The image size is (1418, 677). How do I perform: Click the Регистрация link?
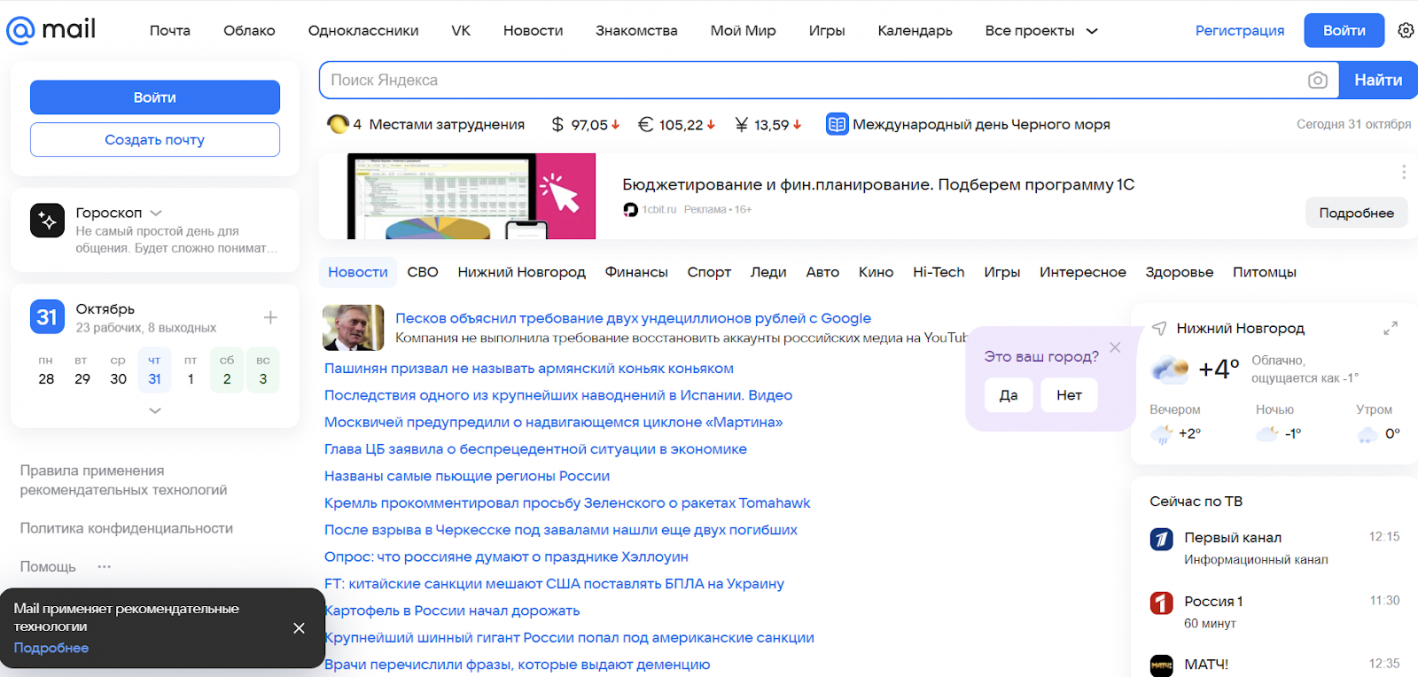tap(1240, 31)
